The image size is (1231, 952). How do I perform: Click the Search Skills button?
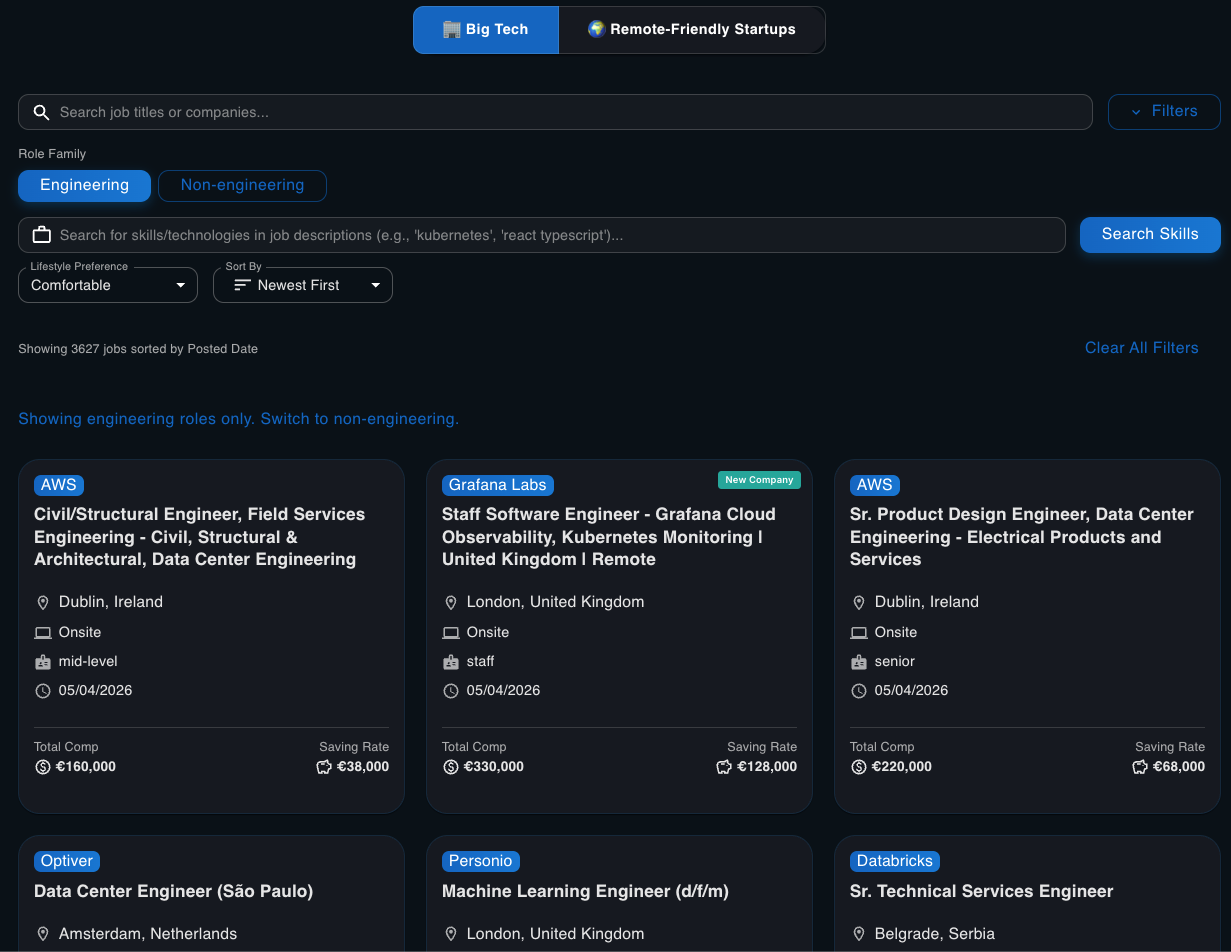[1150, 234]
